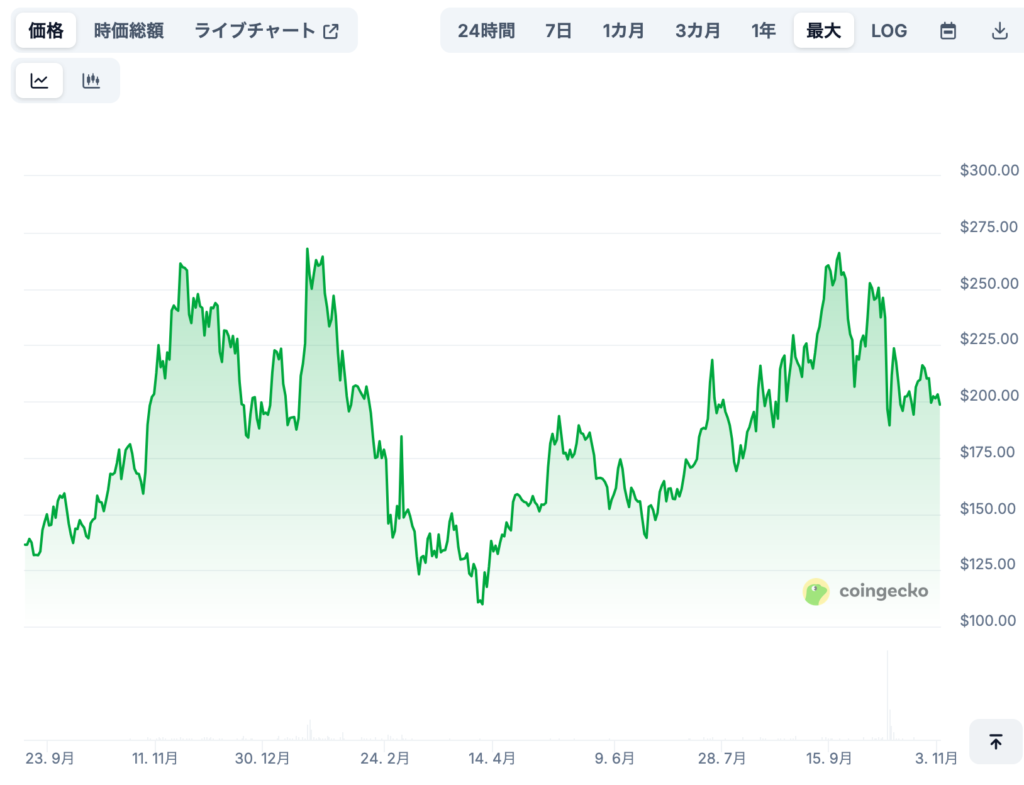Show the 7日 chart range
1024x785 pixels.
click(558, 30)
